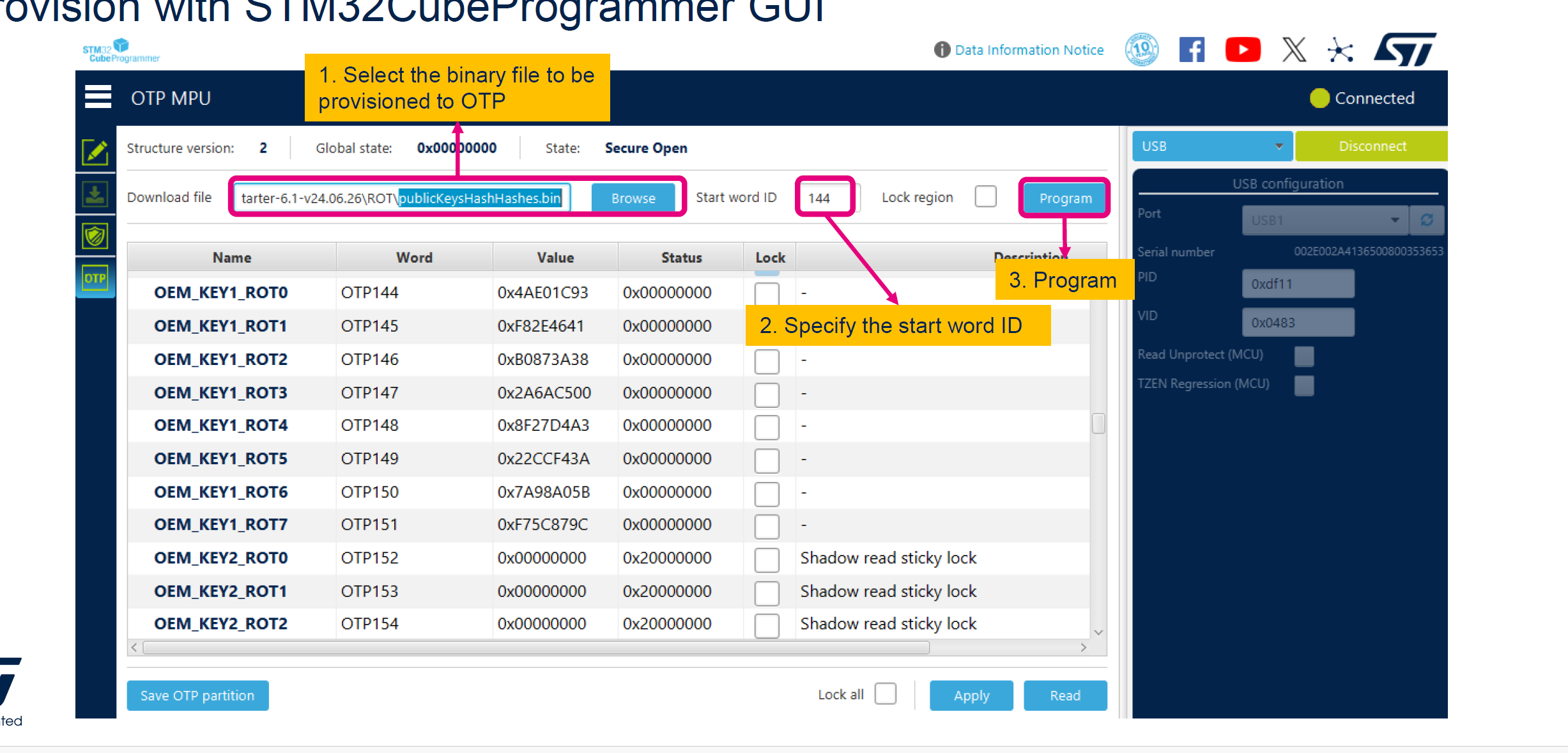Click the Start word ID field

pyautogui.click(x=825, y=198)
